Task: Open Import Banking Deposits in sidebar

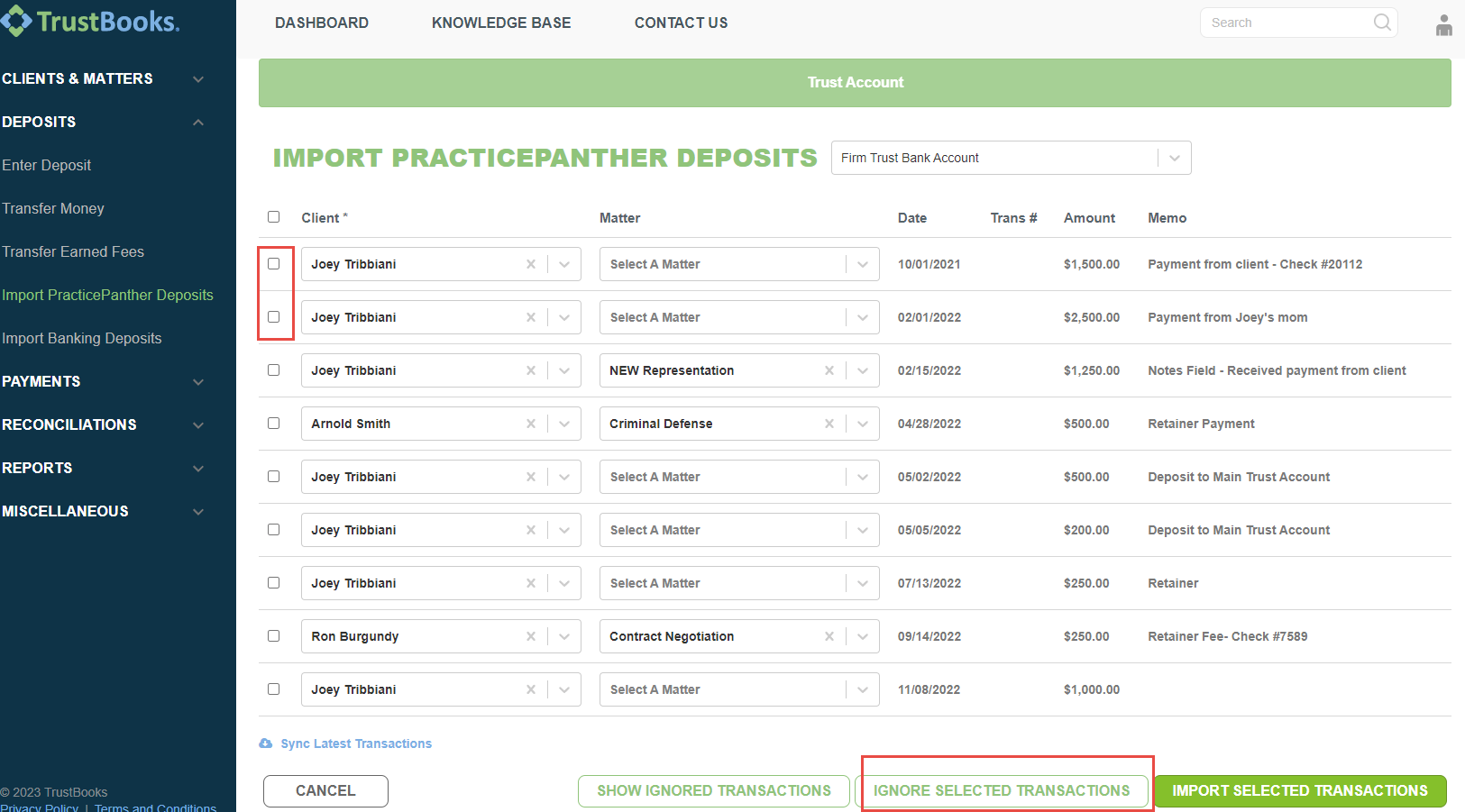Action: coord(82,338)
